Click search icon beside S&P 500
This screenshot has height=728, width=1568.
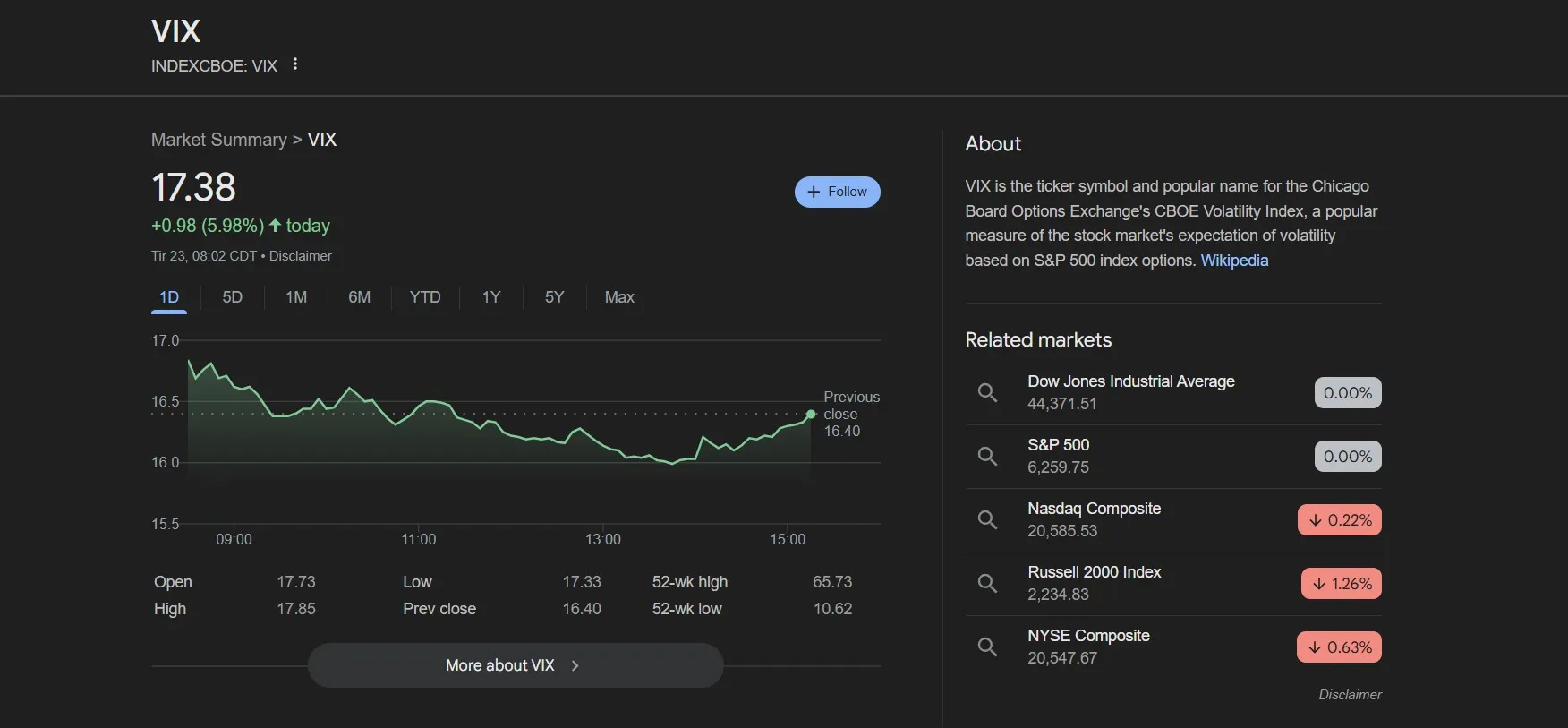(987, 456)
